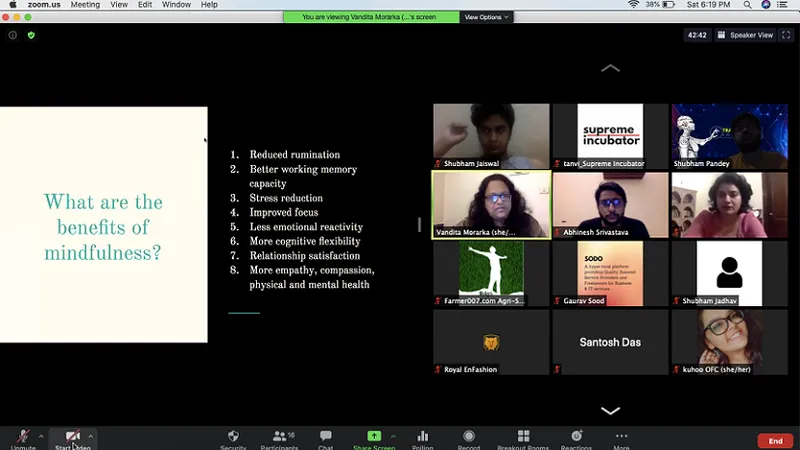Enter full screen with the corner icon
This screenshot has width=800, height=450.
click(x=786, y=35)
